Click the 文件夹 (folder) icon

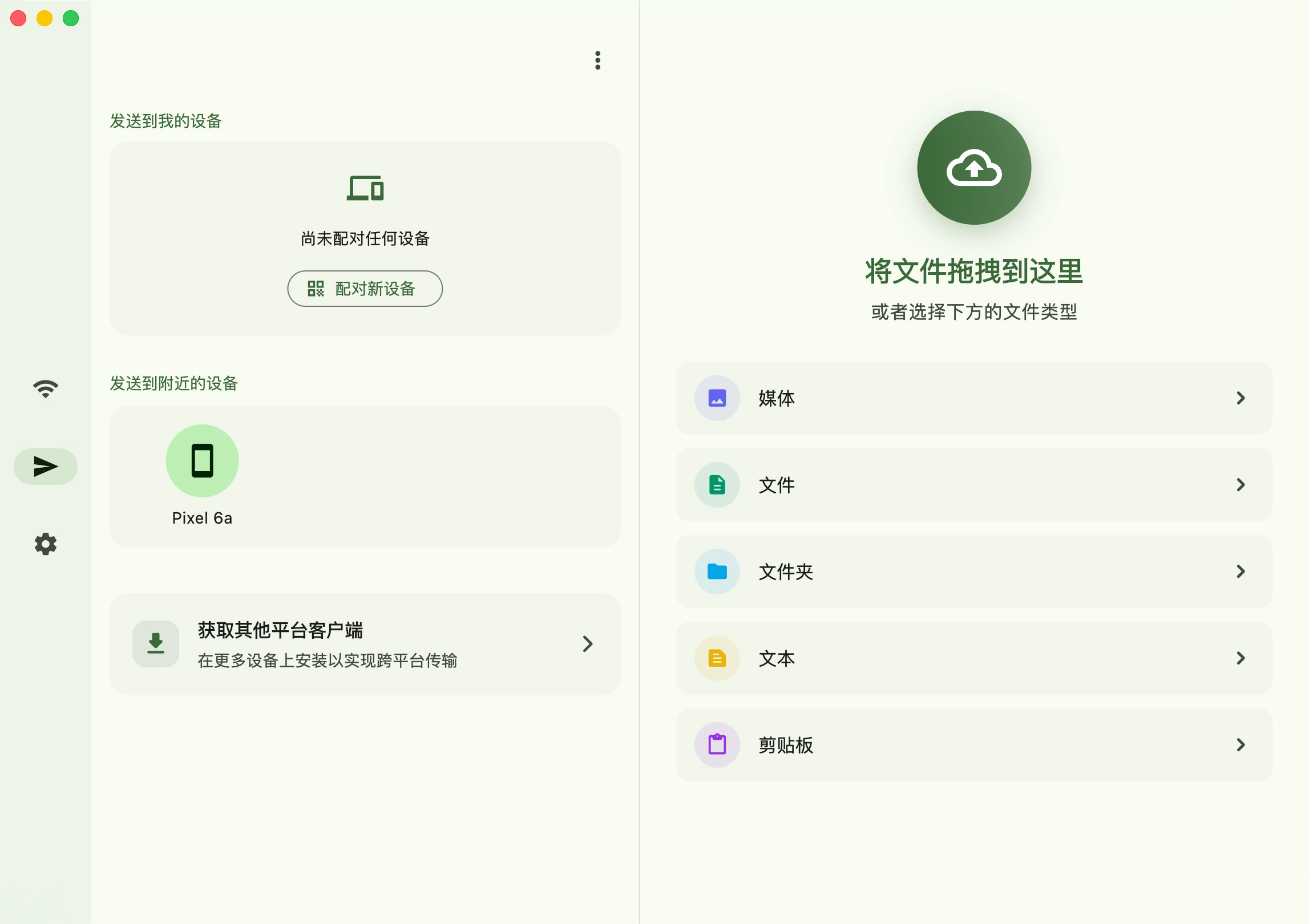[x=716, y=572]
